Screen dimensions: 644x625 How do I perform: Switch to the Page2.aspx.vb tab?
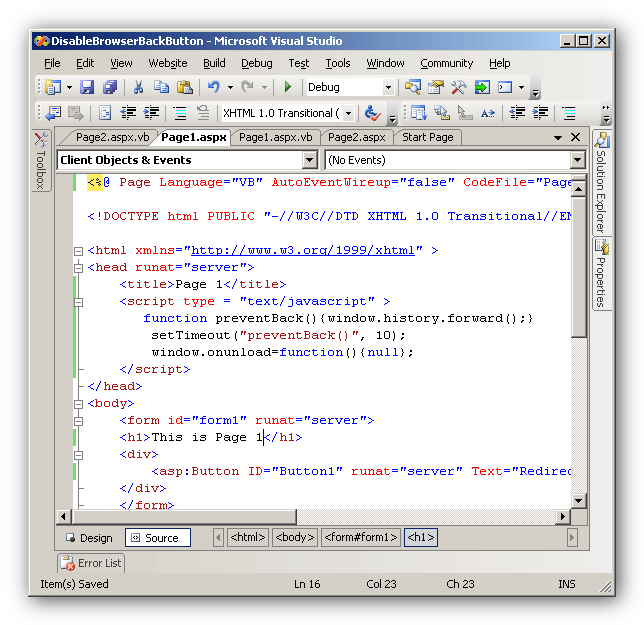(111, 137)
